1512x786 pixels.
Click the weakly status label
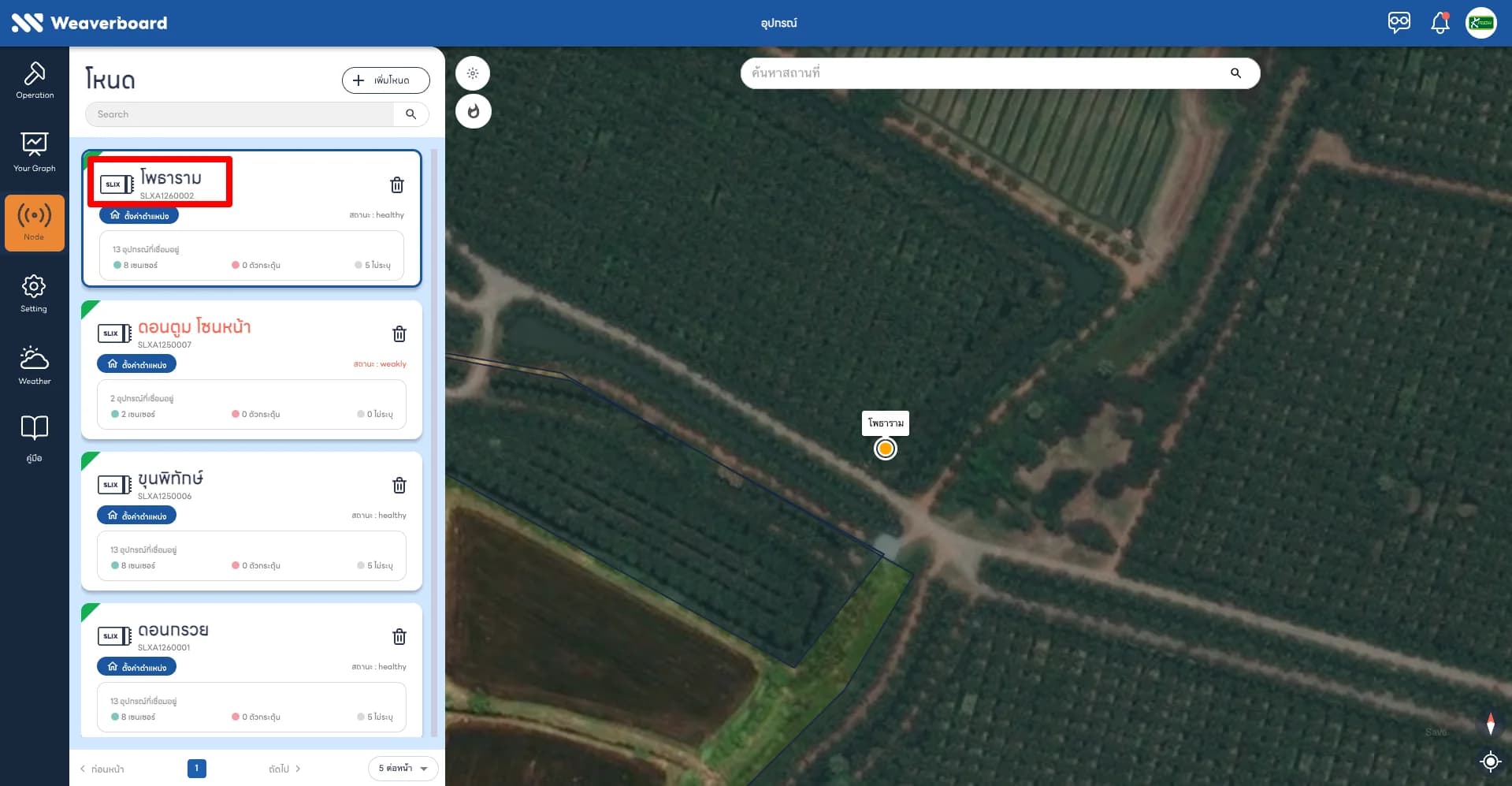[x=380, y=364]
